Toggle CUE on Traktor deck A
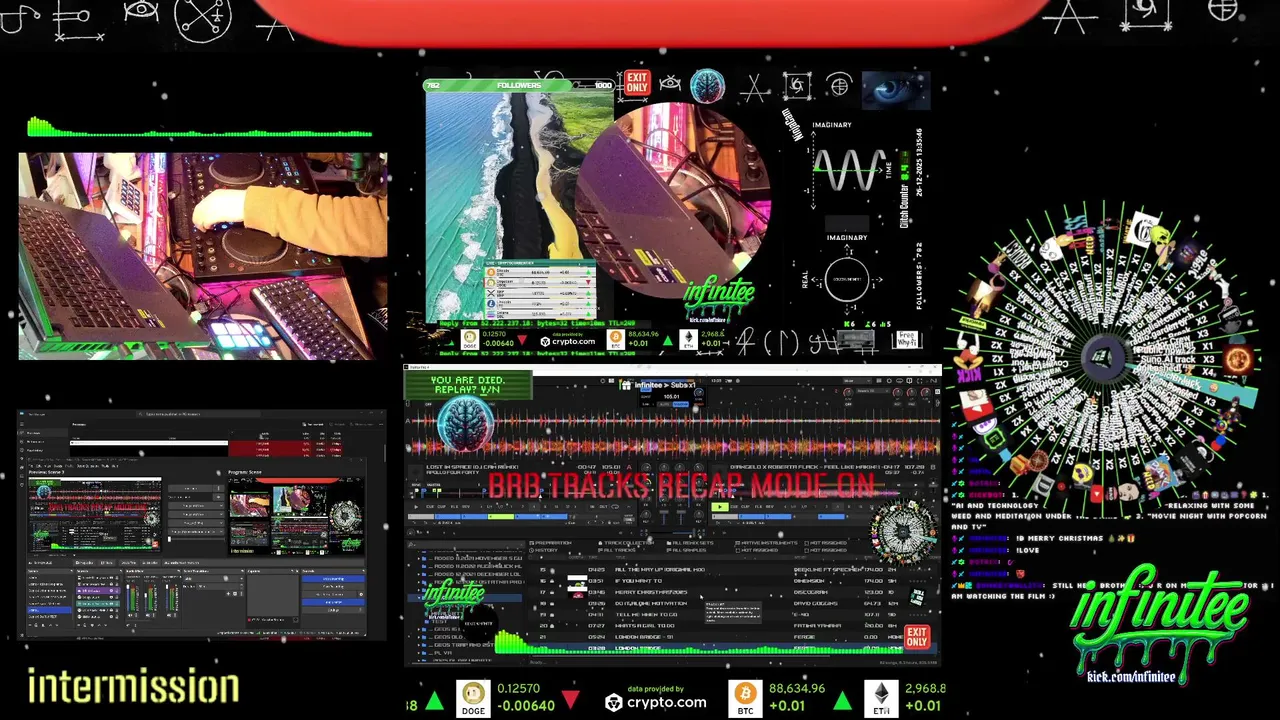The width and height of the screenshot is (1280, 720). coord(430,507)
